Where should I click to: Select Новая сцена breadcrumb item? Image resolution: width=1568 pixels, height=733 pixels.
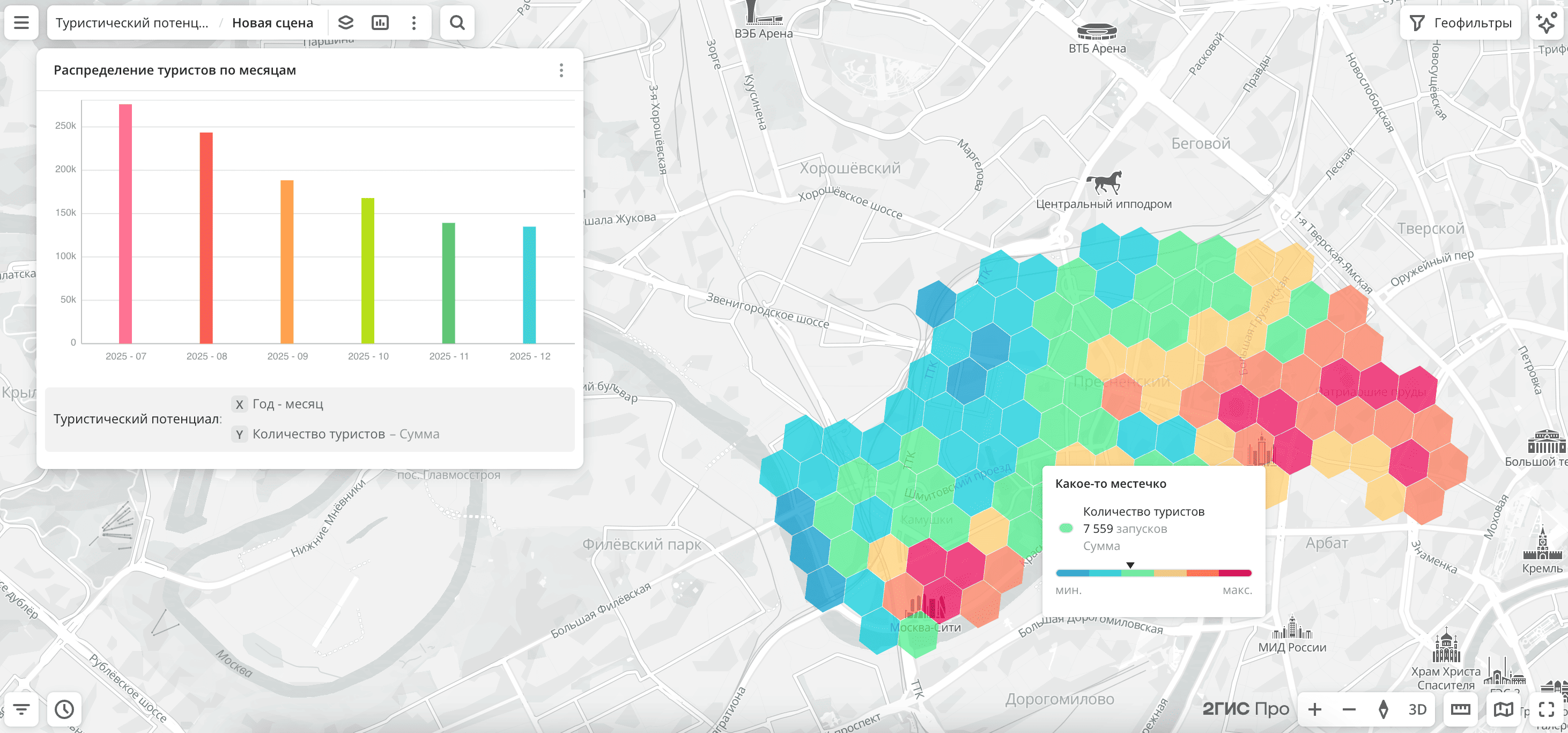pos(273,23)
